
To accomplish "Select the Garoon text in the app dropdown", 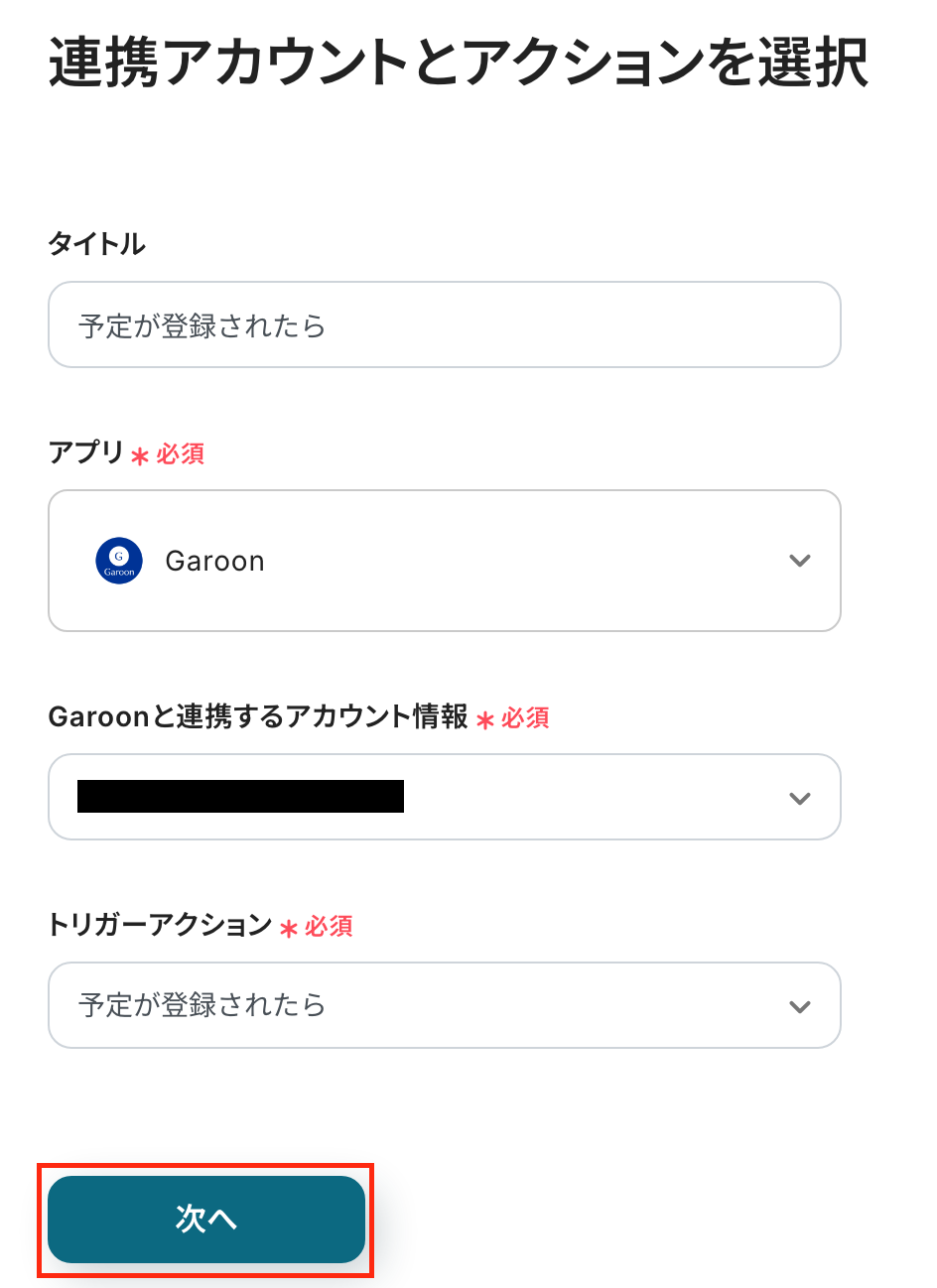I will (214, 562).
